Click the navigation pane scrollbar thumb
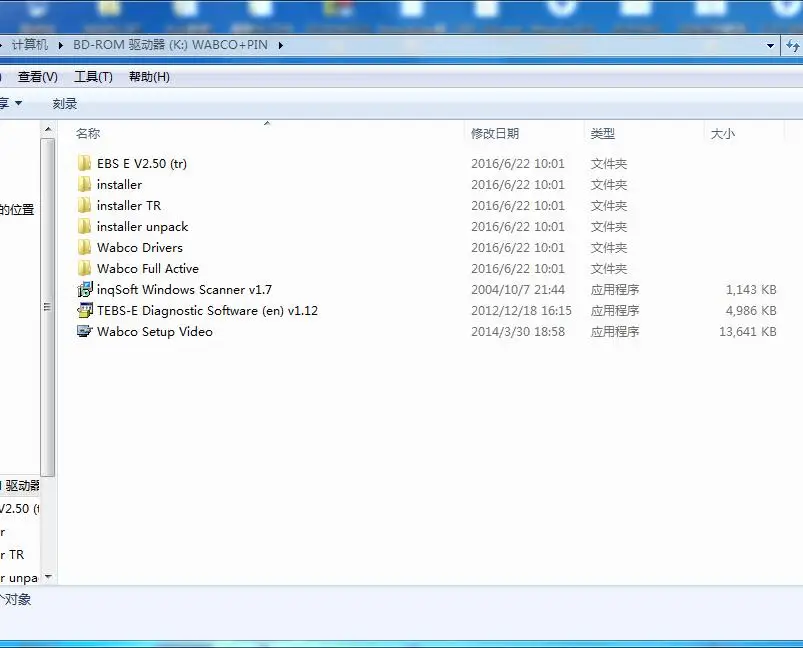The width and height of the screenshot is (803, 648). click(x=48, y=307)
